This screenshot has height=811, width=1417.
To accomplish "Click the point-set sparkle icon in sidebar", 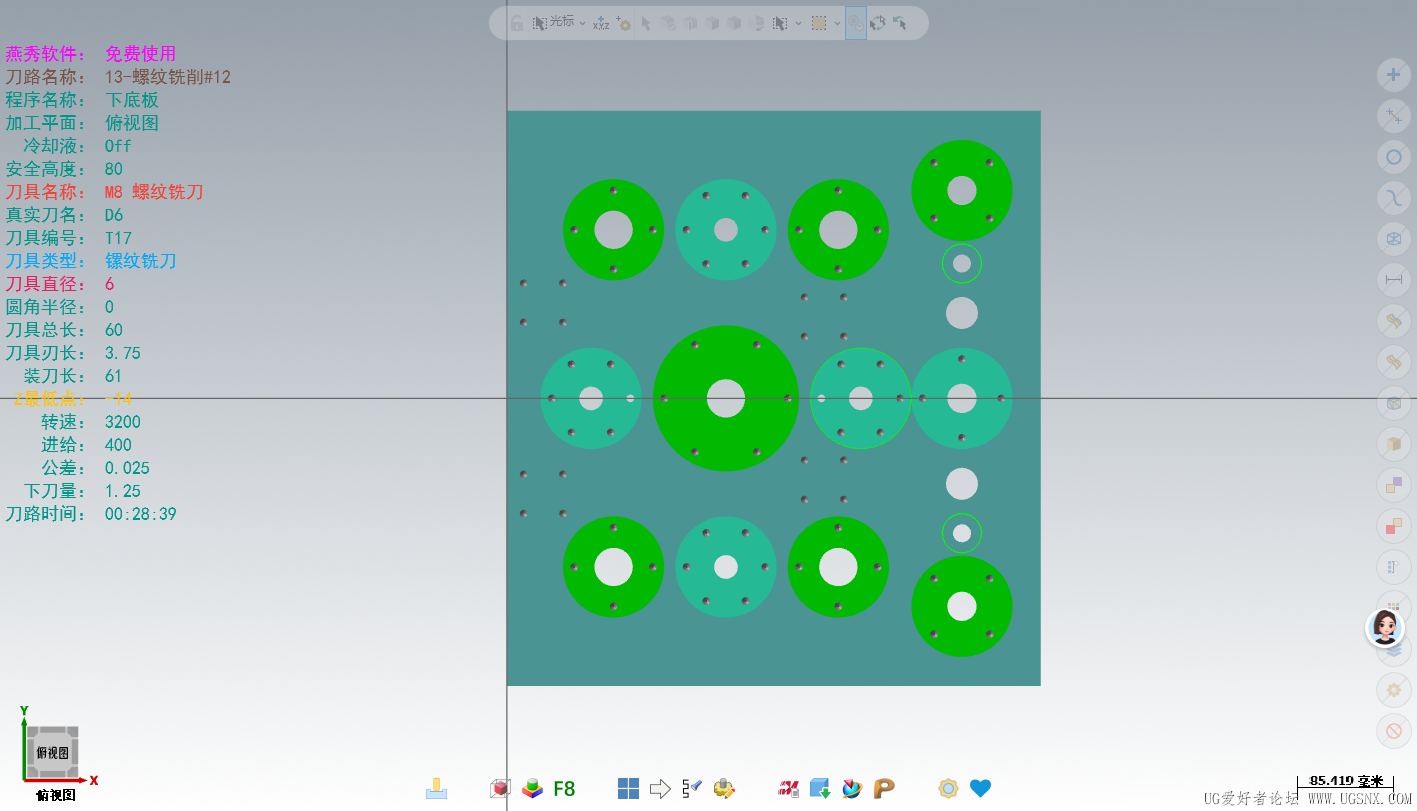I will pos(1393,115).
